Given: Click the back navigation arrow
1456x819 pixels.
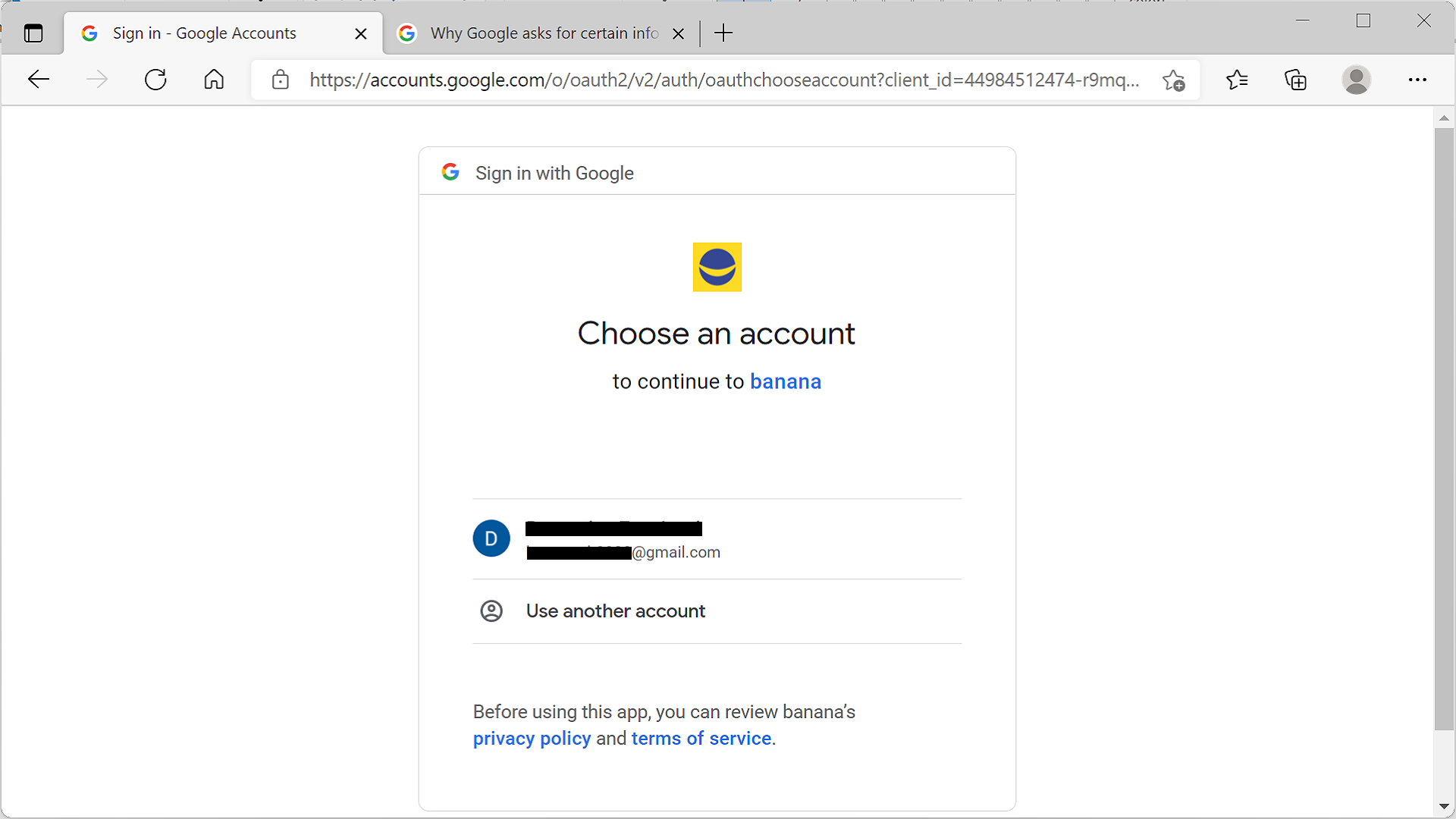Looking at the screenshot, I should 38,79.
